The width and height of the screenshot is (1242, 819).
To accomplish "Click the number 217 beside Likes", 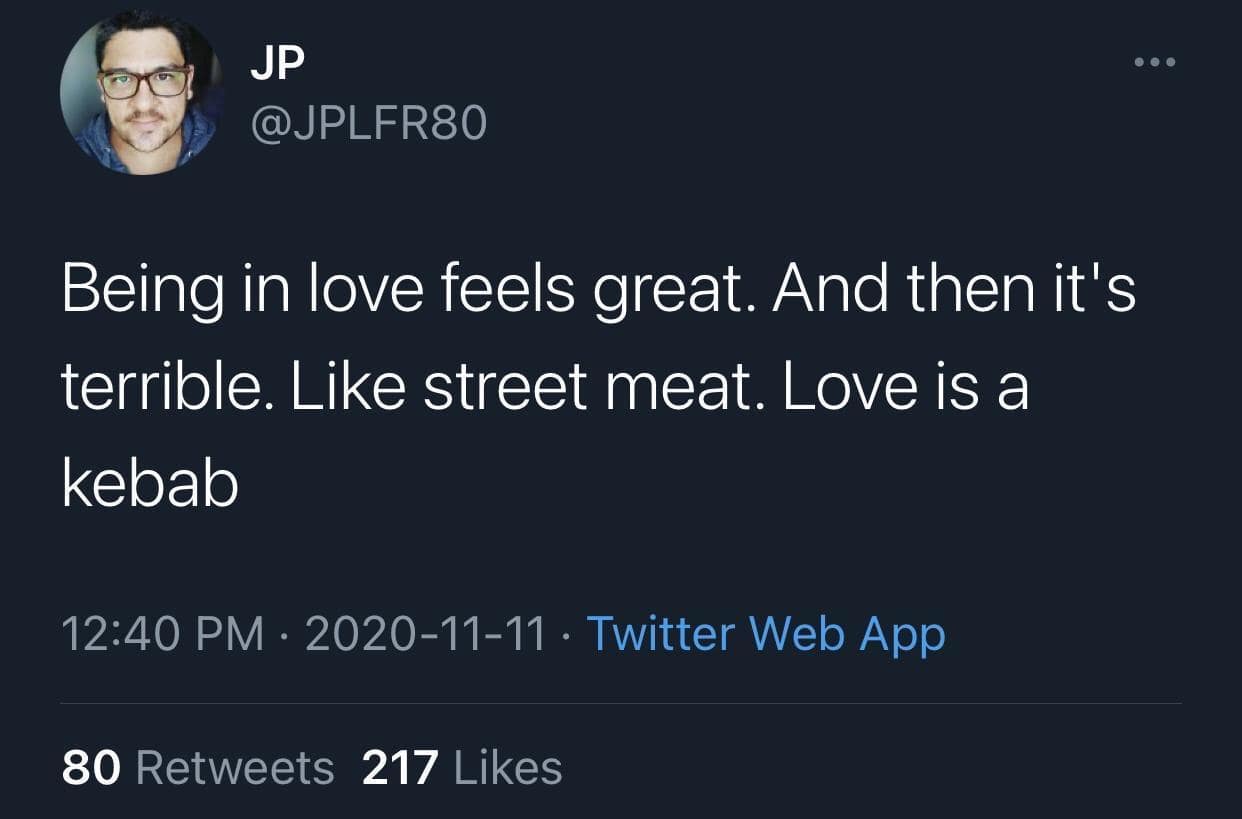I will (x=400, y=768).
